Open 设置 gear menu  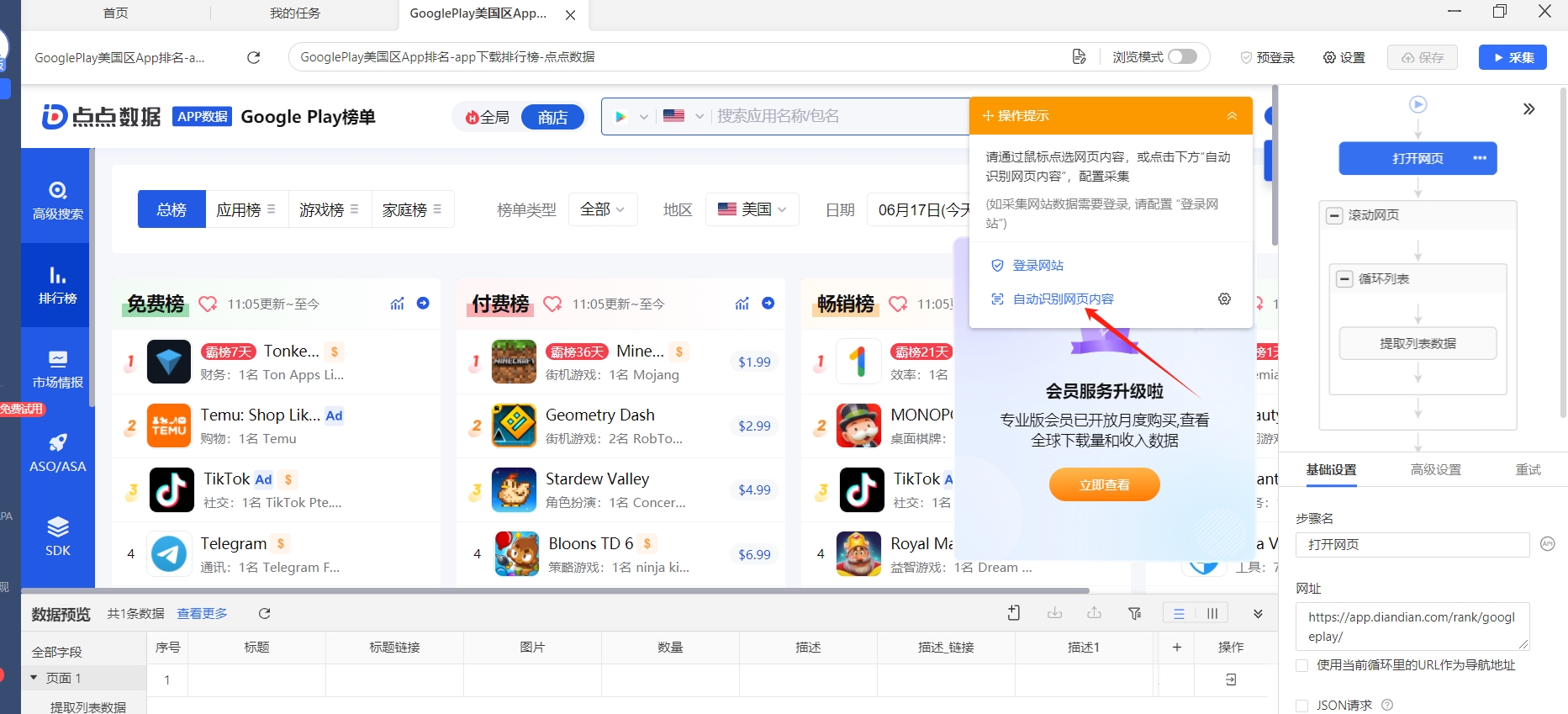coord(1344,57)
